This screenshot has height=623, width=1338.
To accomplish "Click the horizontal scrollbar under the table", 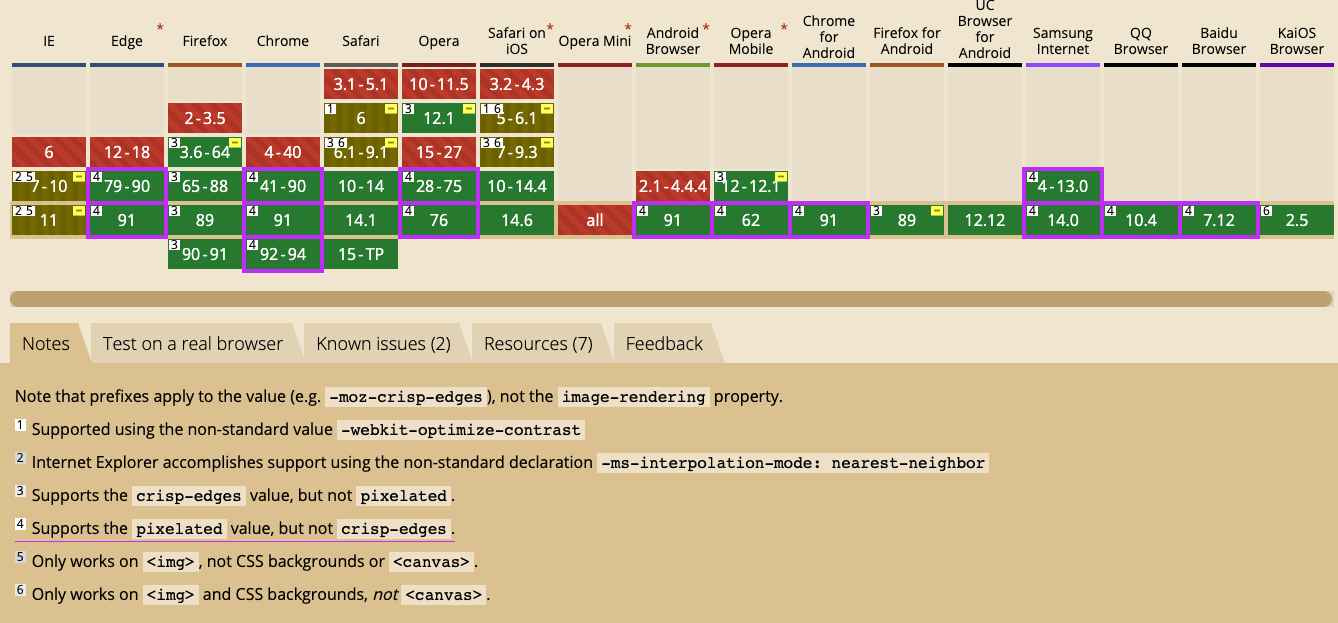I will [x=671, y=298].
